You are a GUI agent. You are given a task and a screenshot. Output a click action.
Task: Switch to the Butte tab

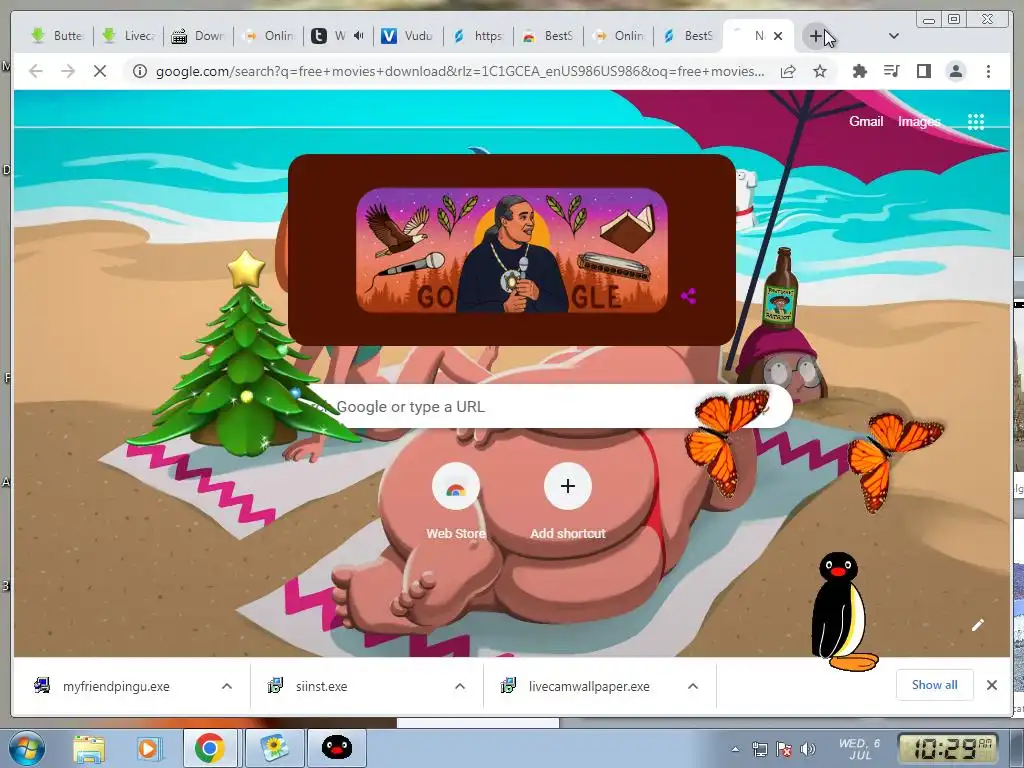pyautogui.click(x=59, y=36)
